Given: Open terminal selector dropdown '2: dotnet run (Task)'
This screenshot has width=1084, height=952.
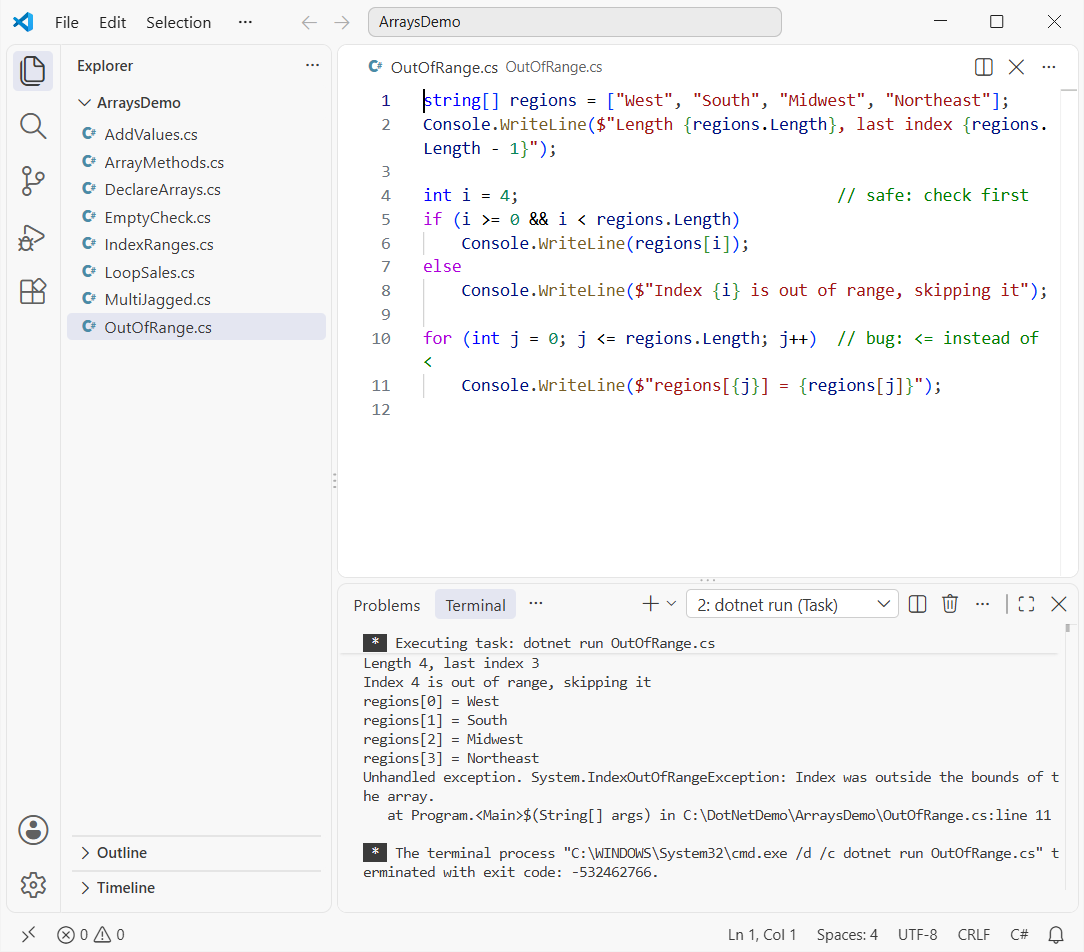Looking at the screenshot, I should click(x=792, y=604).
